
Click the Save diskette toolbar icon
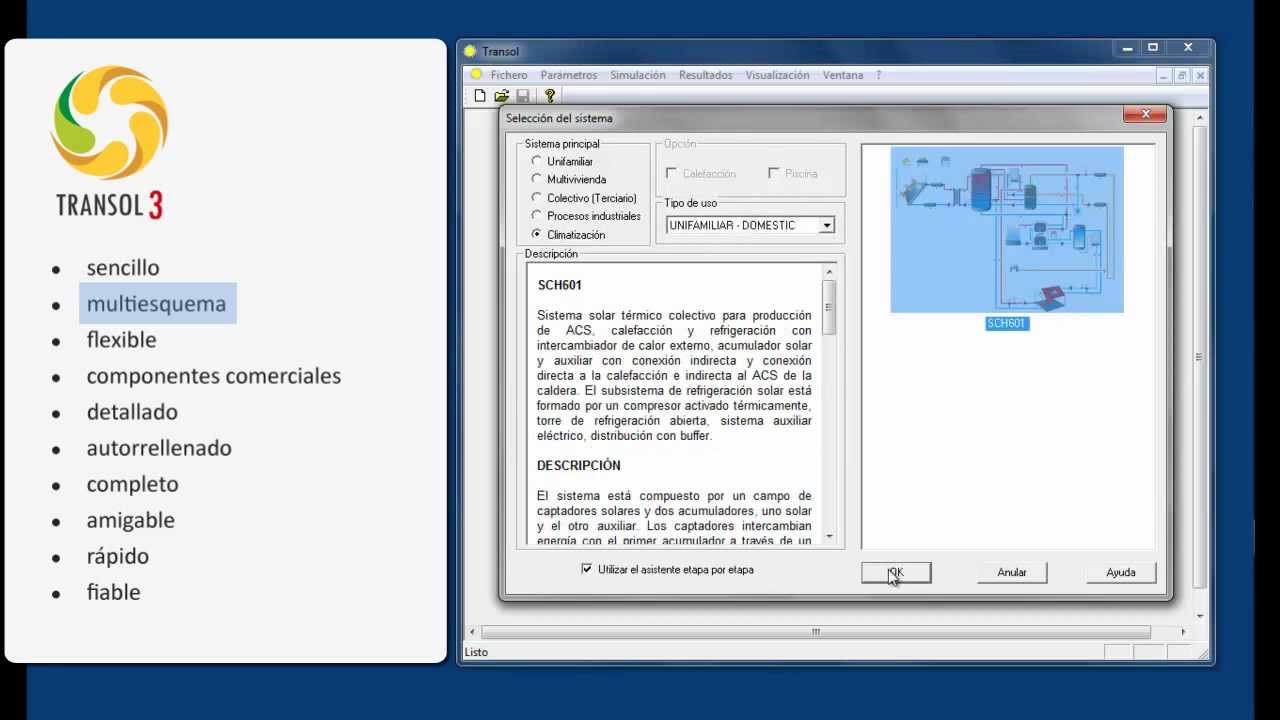[x=523, y=96]
